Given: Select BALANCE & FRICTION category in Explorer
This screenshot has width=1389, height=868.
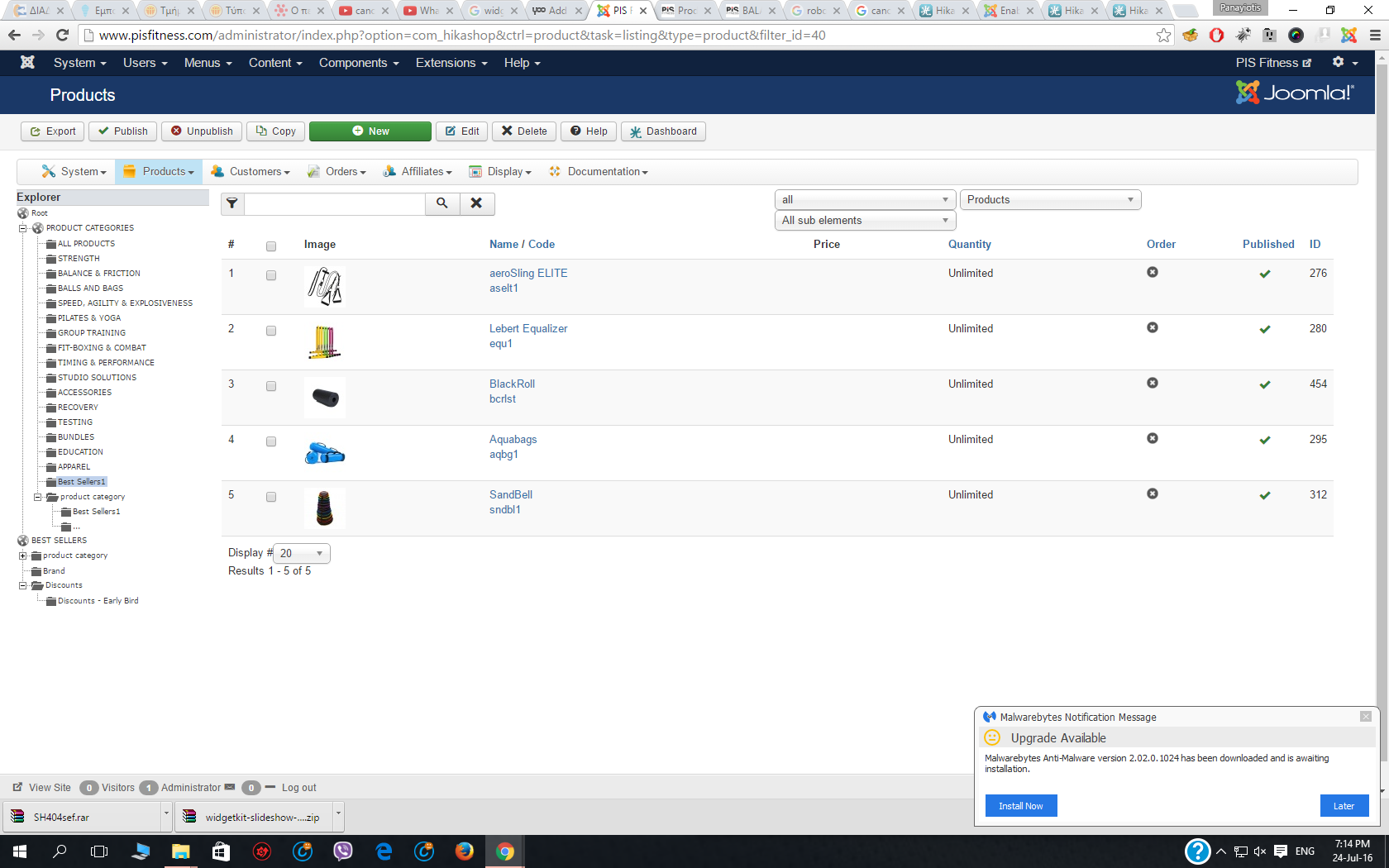Looking at the screenshot, I should pyautogui.click(x=99, y=274).
